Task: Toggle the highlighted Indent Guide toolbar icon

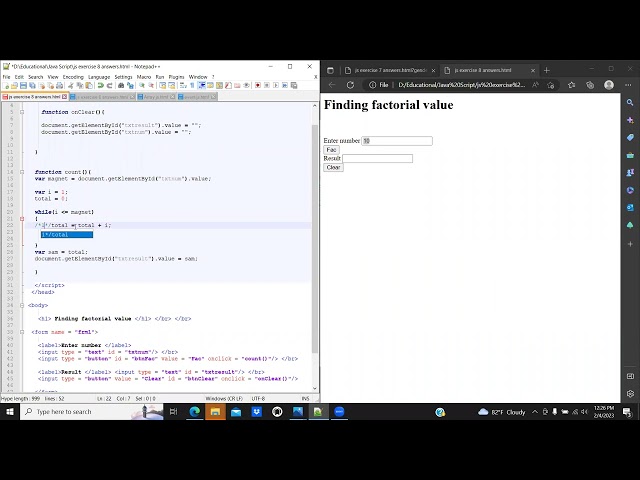Action: click(202, 85)
